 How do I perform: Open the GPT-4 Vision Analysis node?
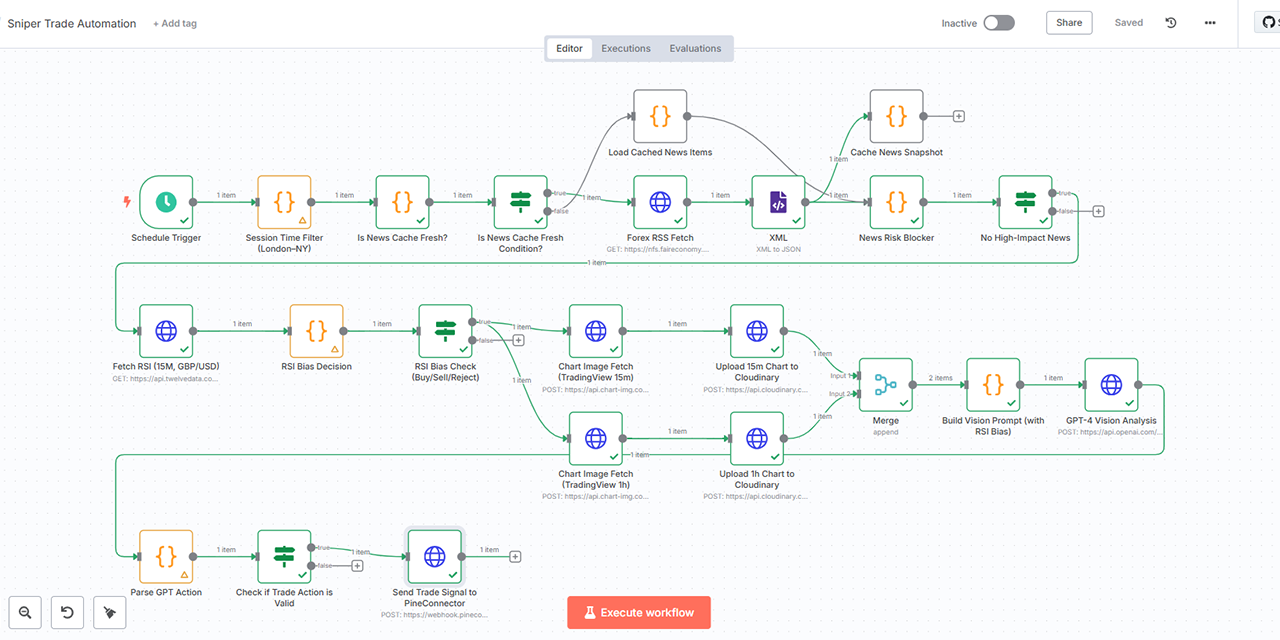click(x=1110, y=384)
